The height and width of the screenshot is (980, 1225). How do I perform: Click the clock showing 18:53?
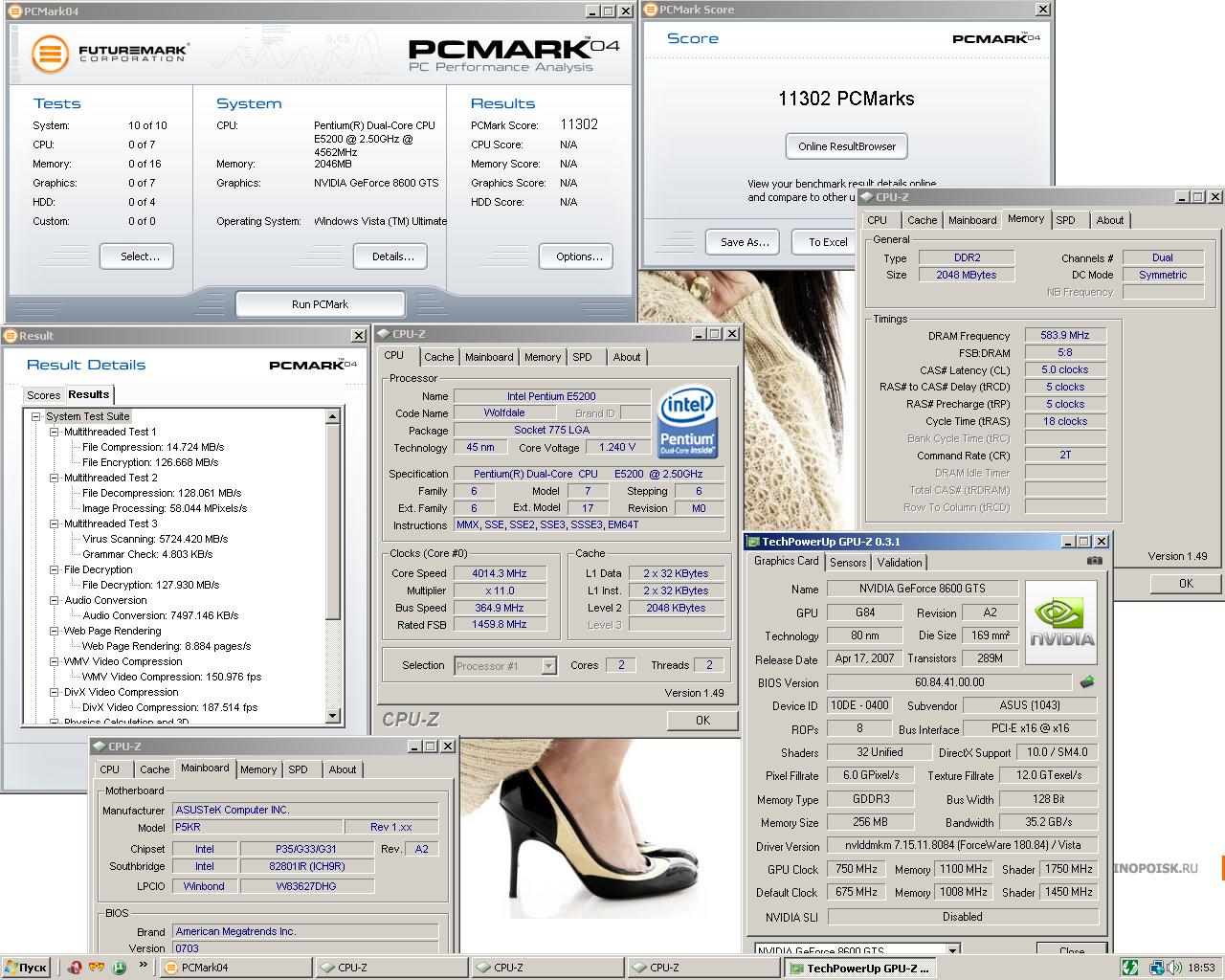click(x=1201, y=968)
